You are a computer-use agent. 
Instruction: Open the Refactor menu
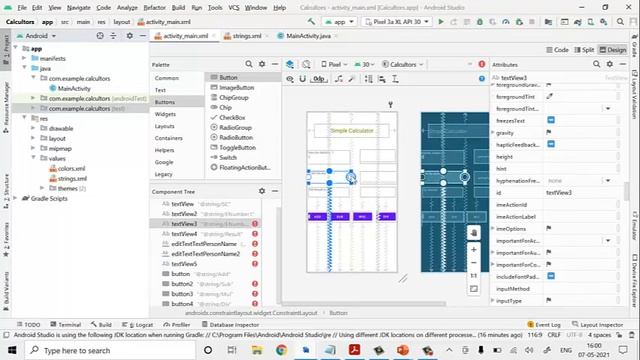pos(155,7)
